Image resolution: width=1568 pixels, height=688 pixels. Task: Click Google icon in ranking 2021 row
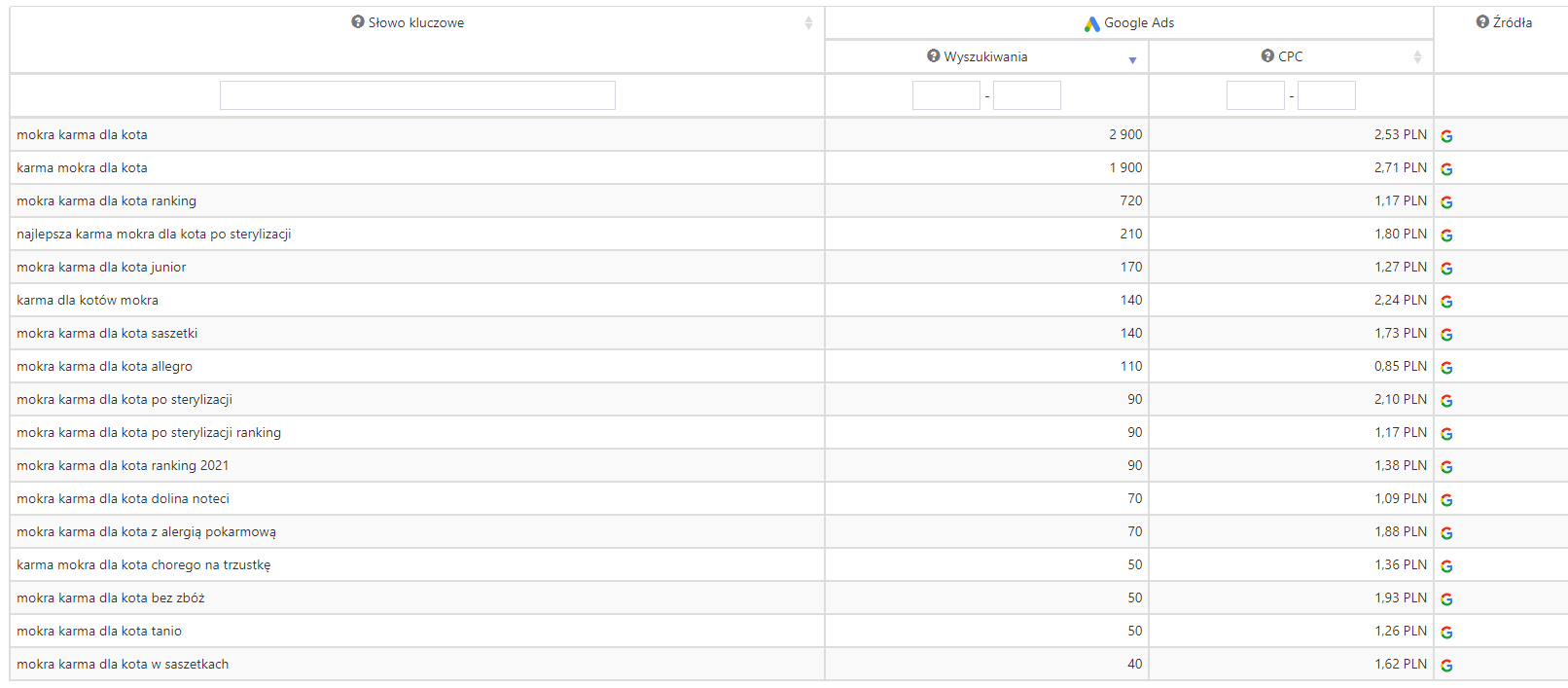tap(1446, 467)
